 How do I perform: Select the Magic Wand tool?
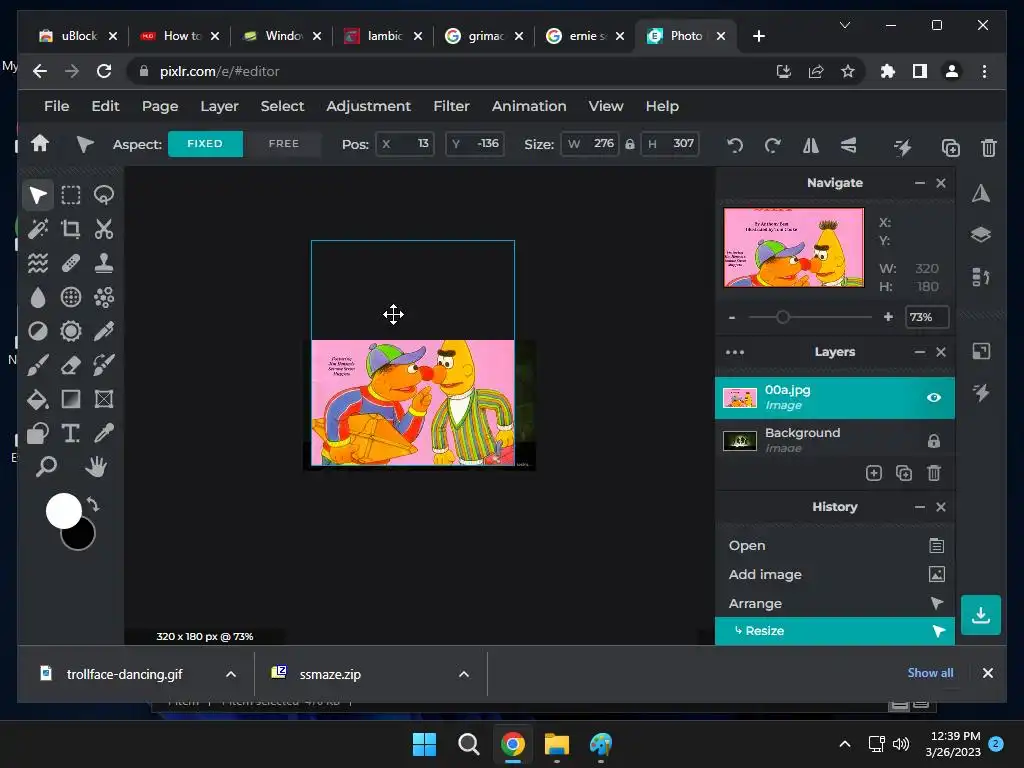pos(38,229)
